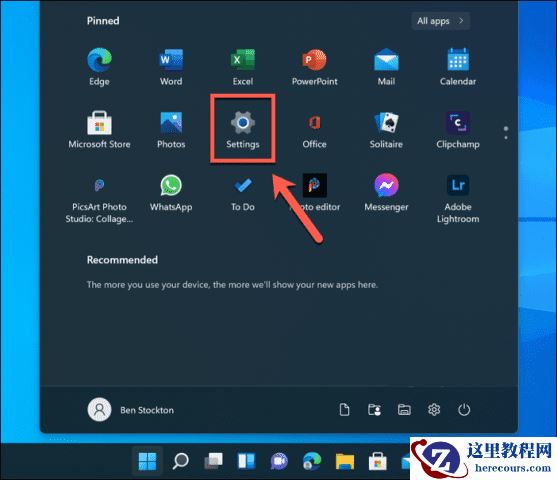
Task: Open the Mail app icon
Action: coord(386,67)
